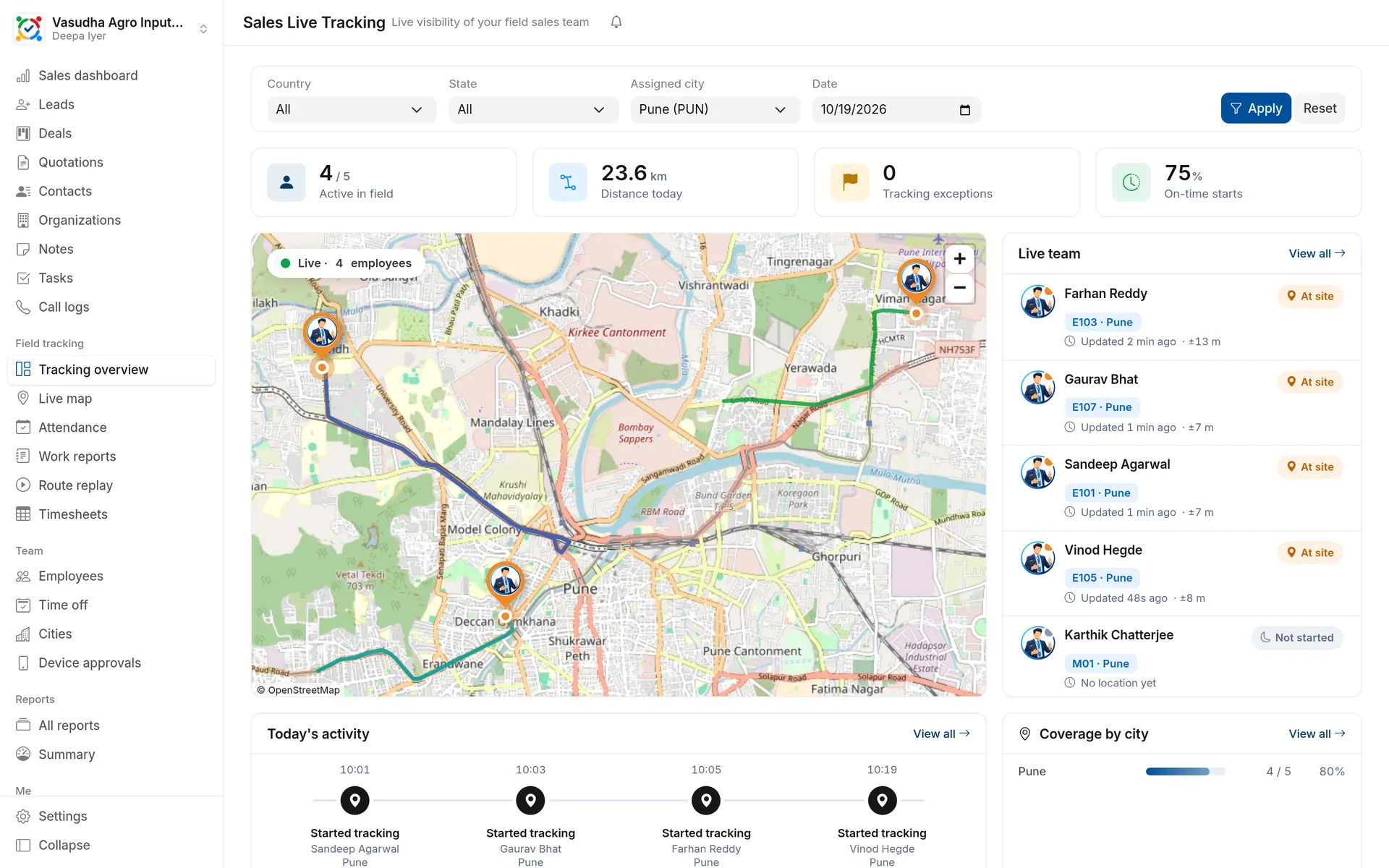Click Farhan Reddy's avatar in Live team
The image size is (1389, 868).
coord(1037,302)
